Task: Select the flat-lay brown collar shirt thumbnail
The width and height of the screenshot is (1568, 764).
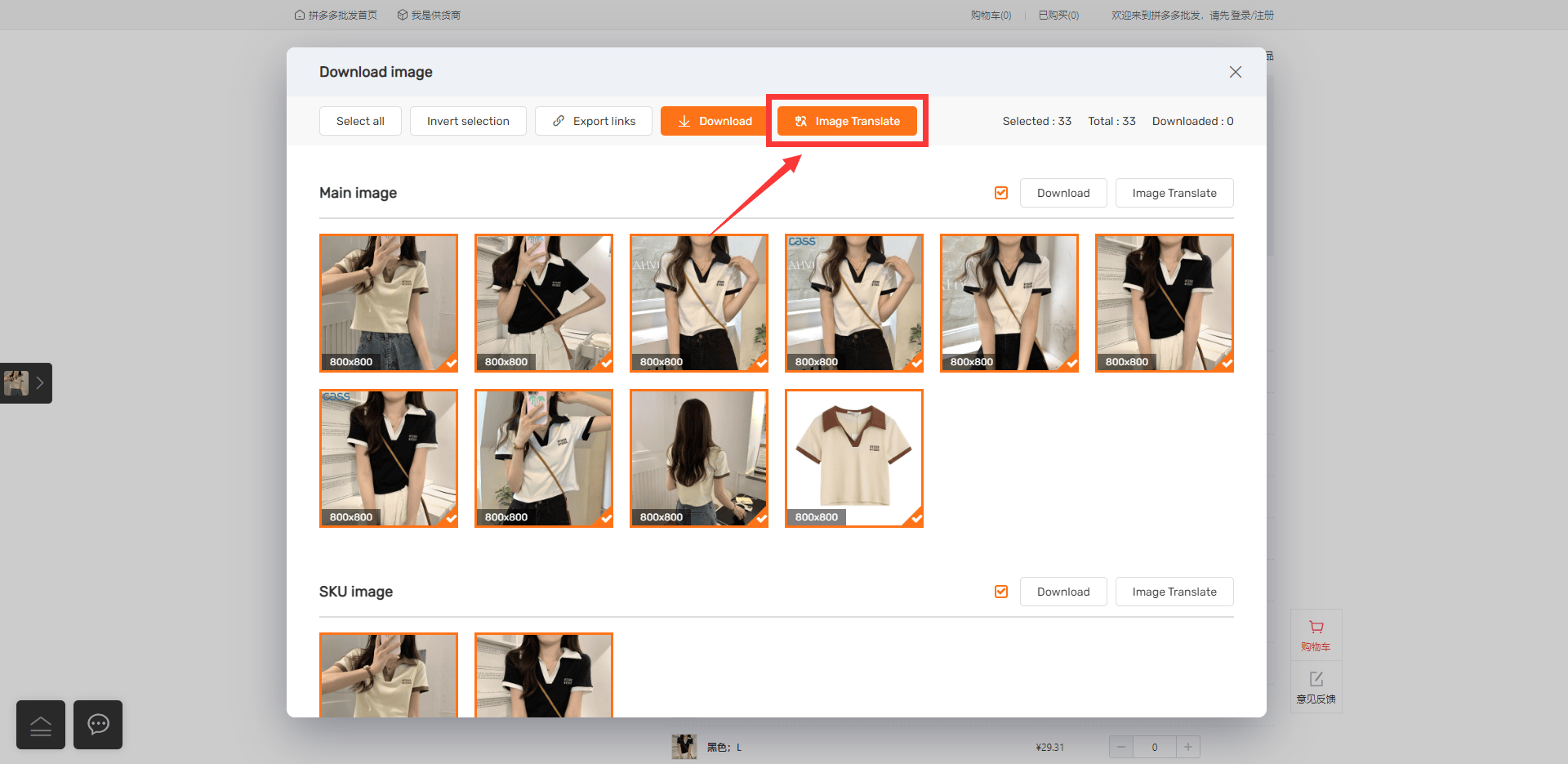Action: coord(854,458)
